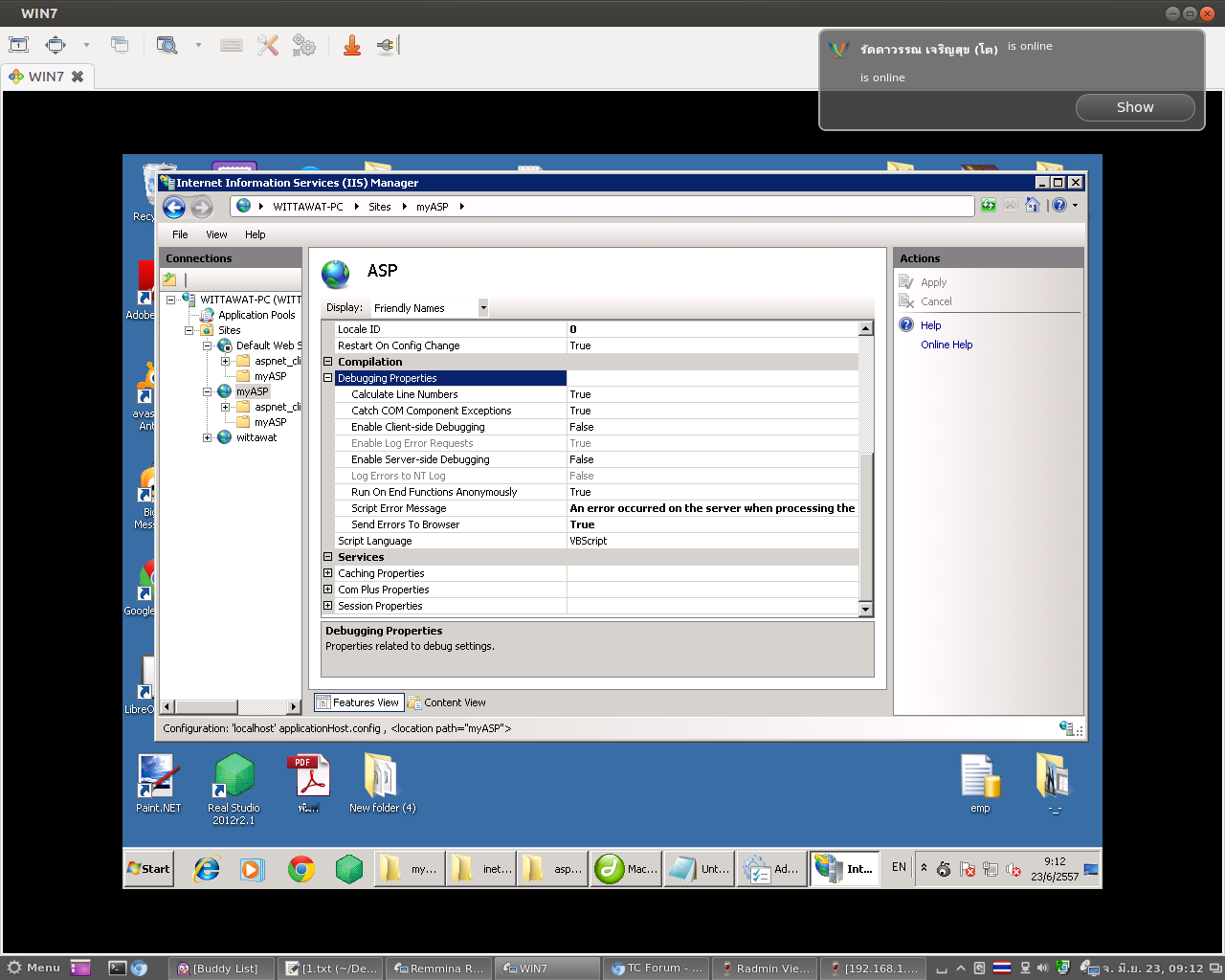Select the WIN7 Remmina connection tab
The width and height of the screenshot is (1225, 980).
pyautogui.click(x=46, y=77)
